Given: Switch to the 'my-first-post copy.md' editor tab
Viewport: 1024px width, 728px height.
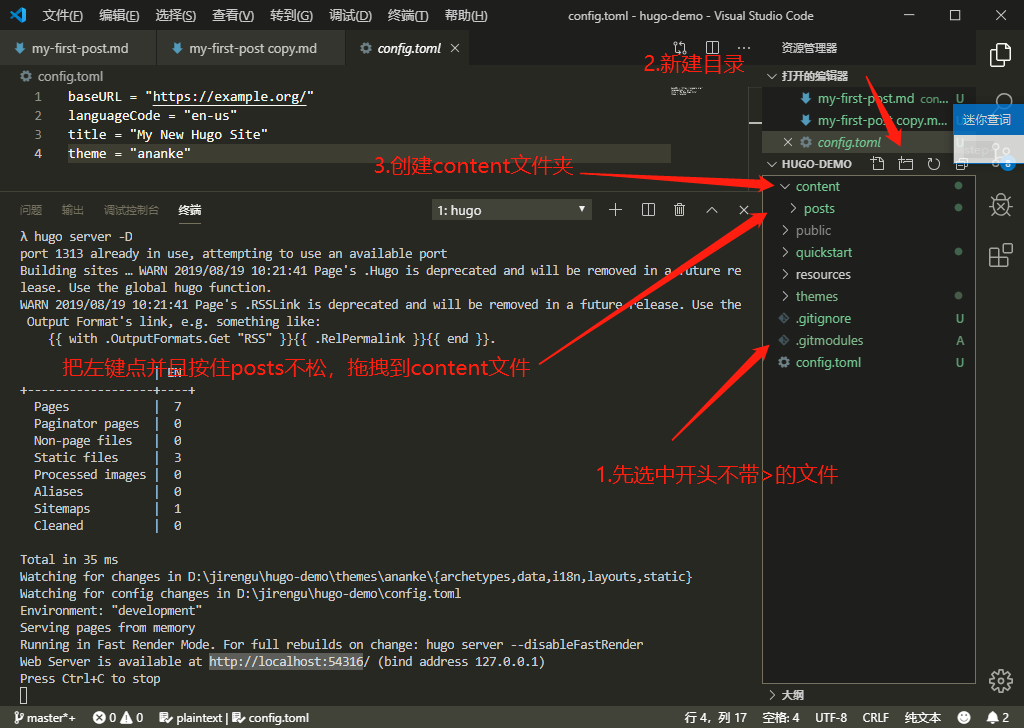Looking at the screenshot, I should coord(251,48).
